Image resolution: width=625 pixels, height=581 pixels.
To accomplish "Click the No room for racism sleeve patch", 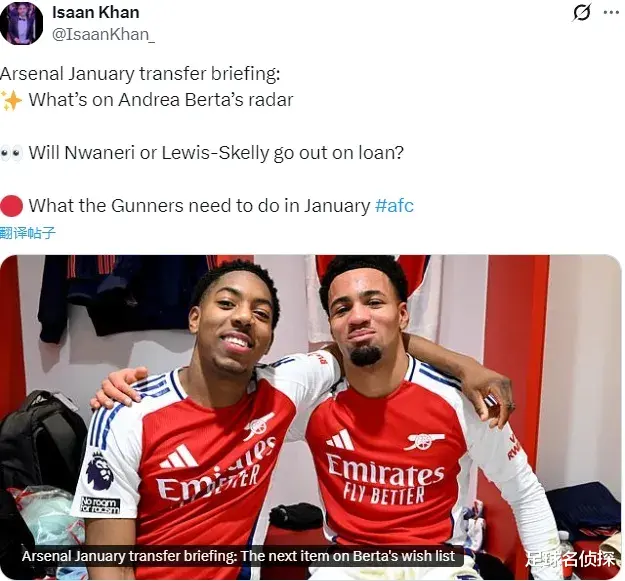I will pyautogui.click(x=100, y=505).
